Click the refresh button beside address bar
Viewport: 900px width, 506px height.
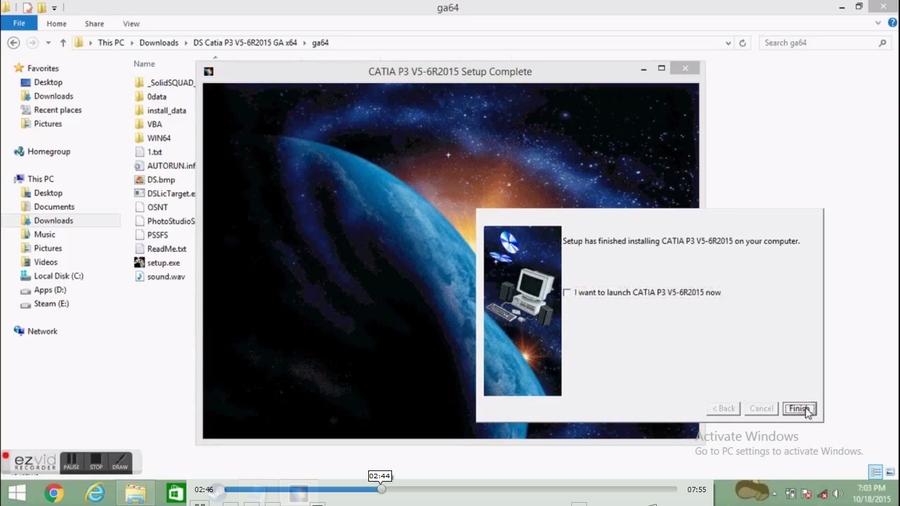(742, 43)
